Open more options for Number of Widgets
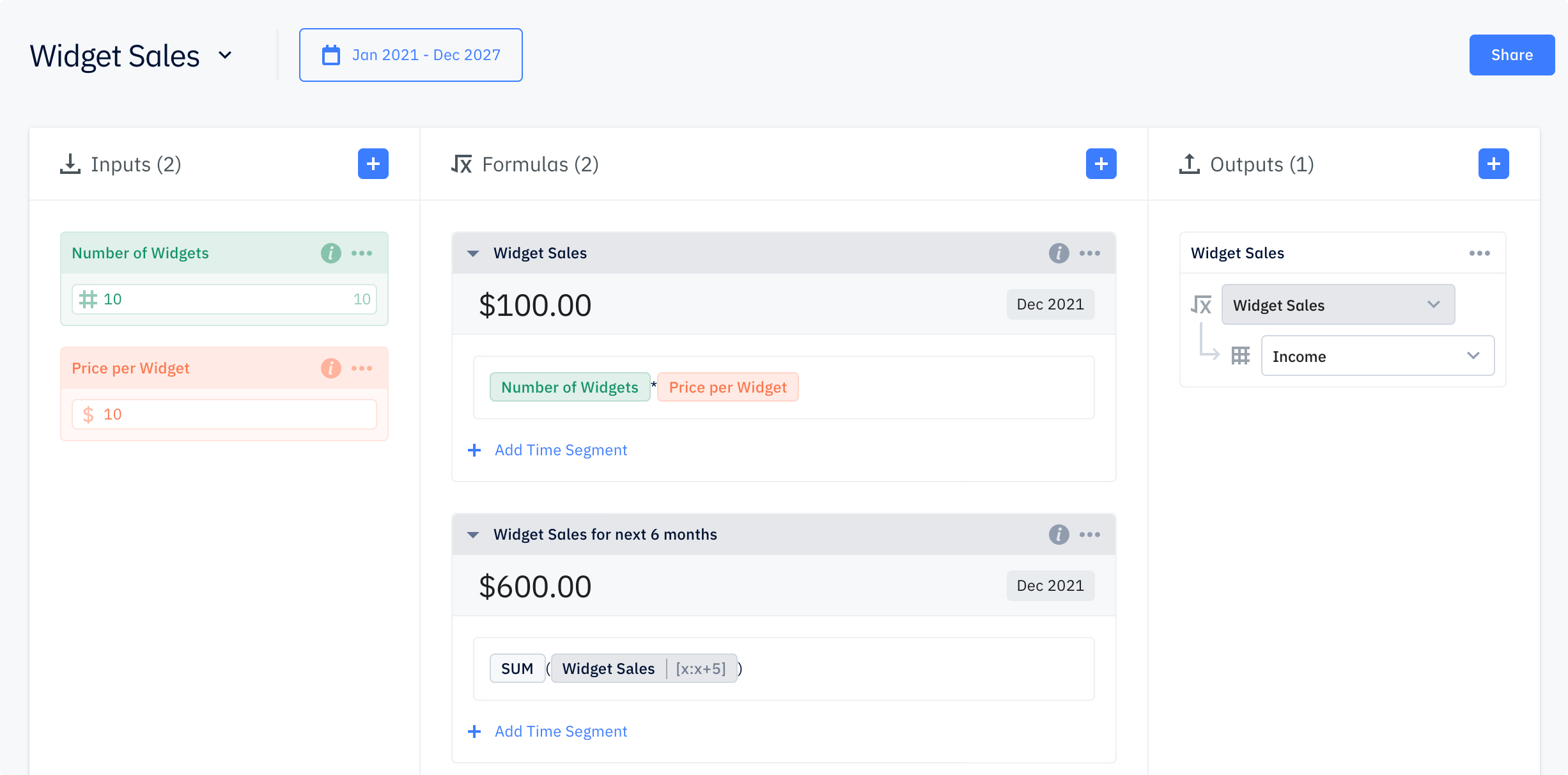Image resolution: width=1568 pixels, height=775 pixels. click(x=362, y=253)
